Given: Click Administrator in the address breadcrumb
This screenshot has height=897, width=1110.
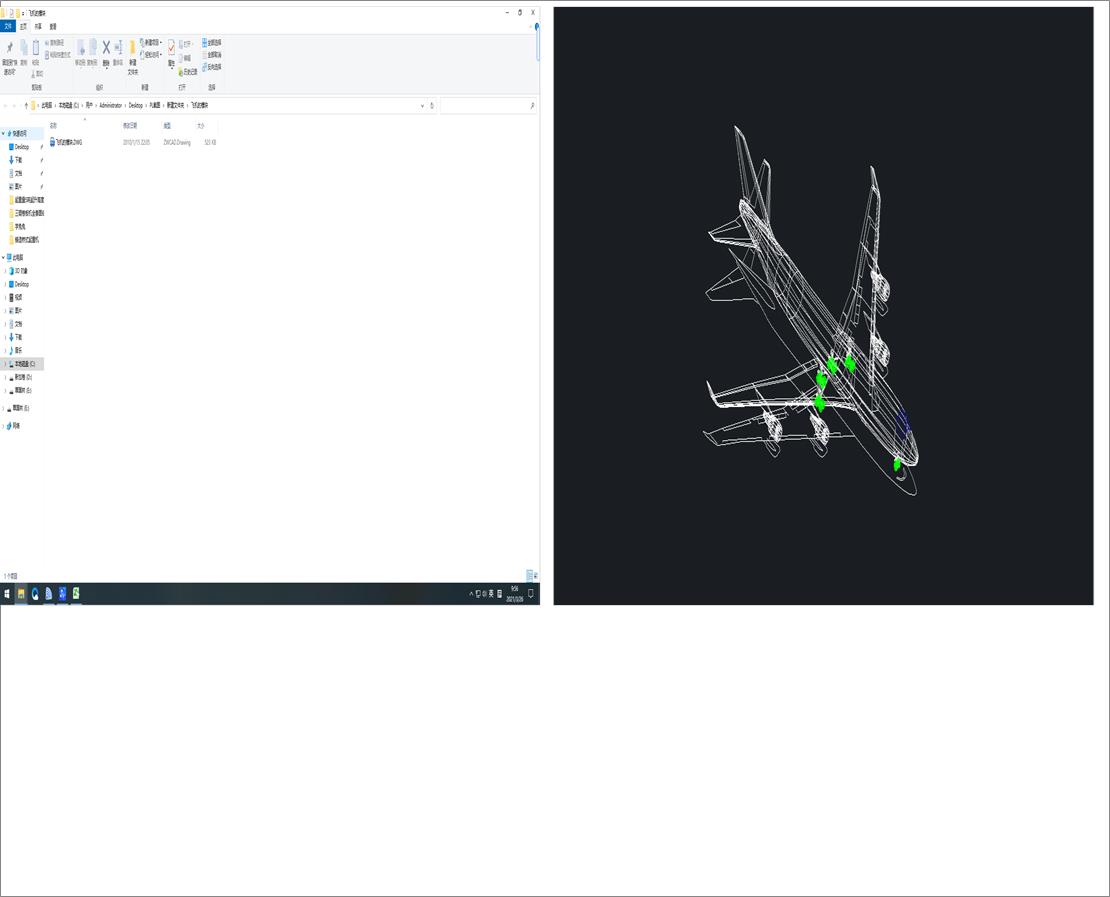Looking at the screenshot, I should tap(110, 105).
